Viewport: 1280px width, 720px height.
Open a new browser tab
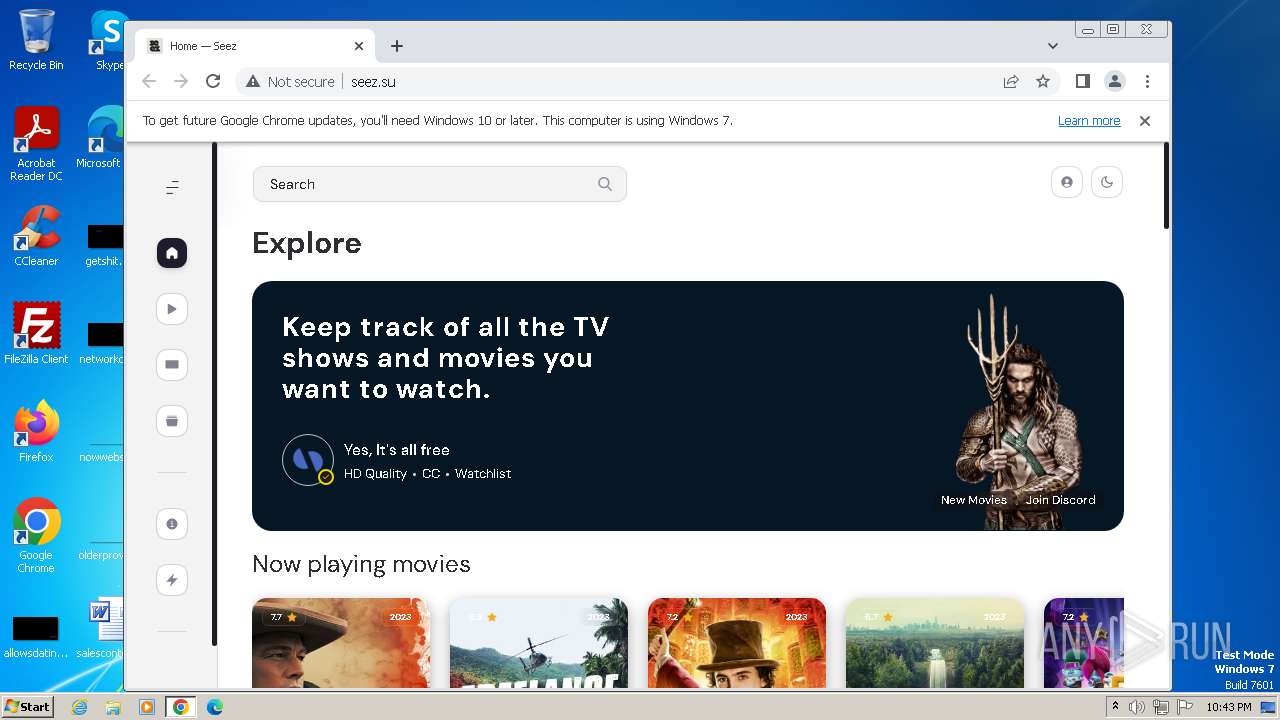point(397,46)
